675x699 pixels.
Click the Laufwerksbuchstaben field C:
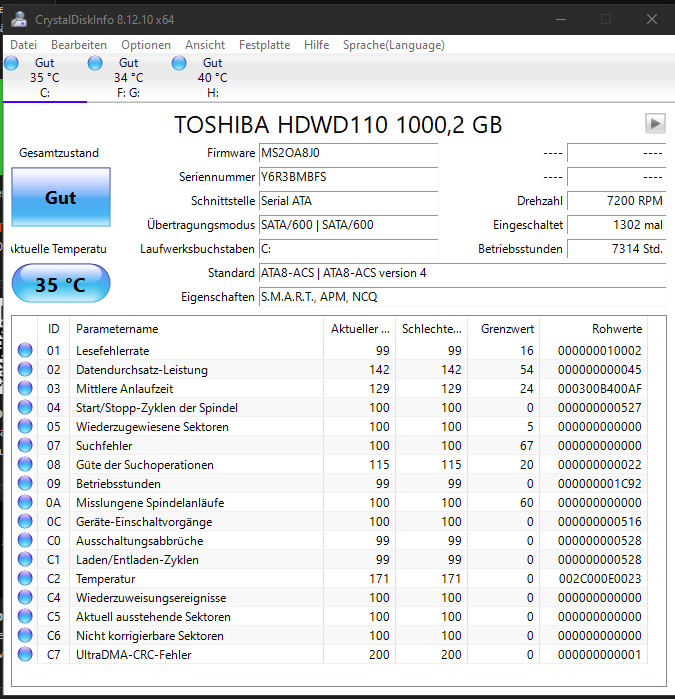click(349, 249)
